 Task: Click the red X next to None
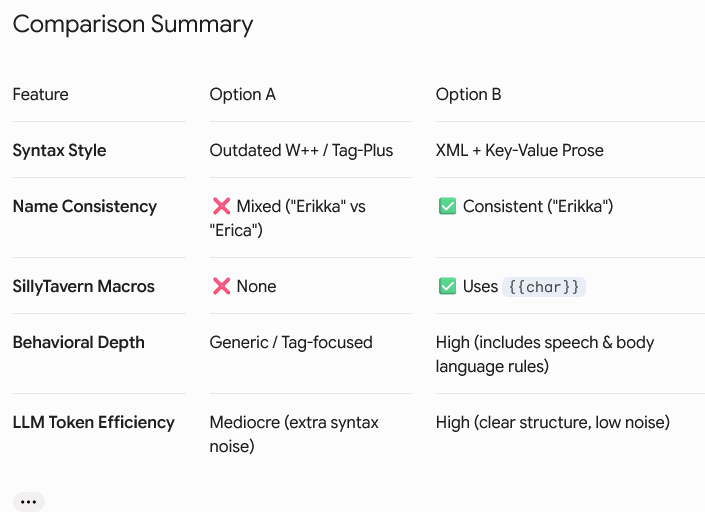pos(221,286)
